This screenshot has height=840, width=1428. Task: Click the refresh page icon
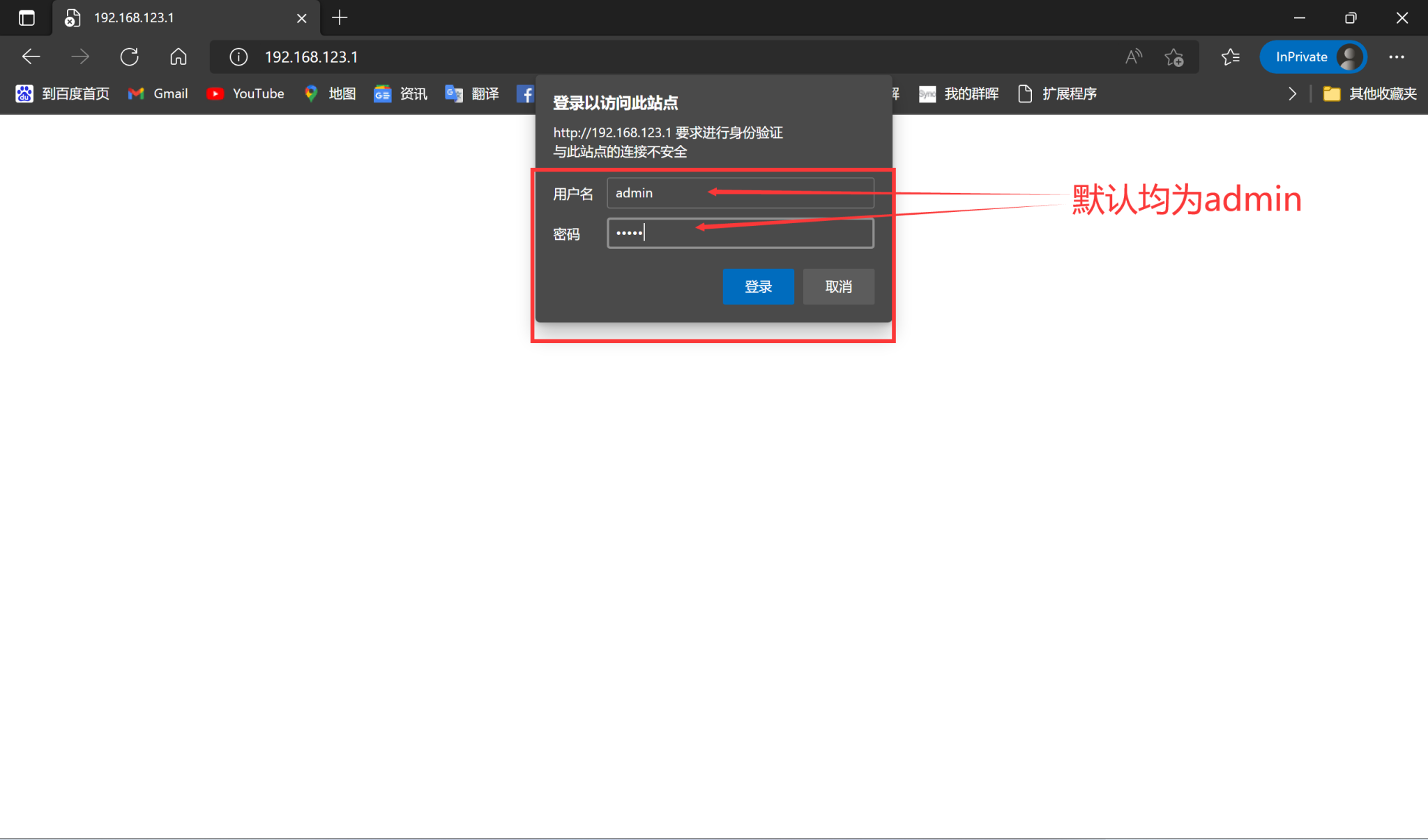point(129,56)
